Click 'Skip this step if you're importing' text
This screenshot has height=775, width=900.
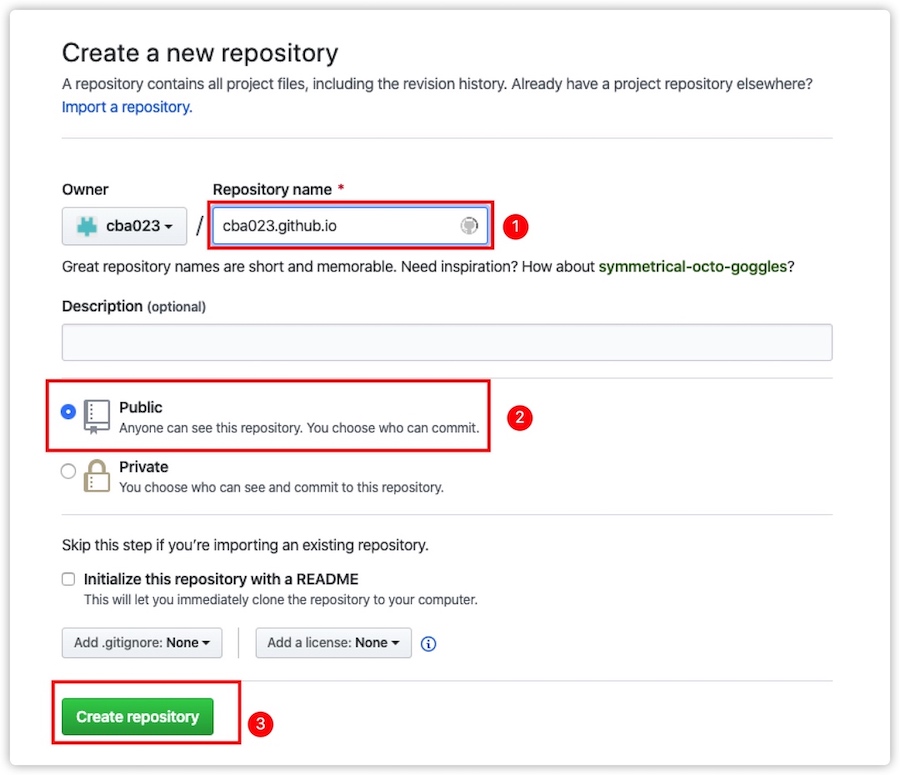(x=245, y=545)
